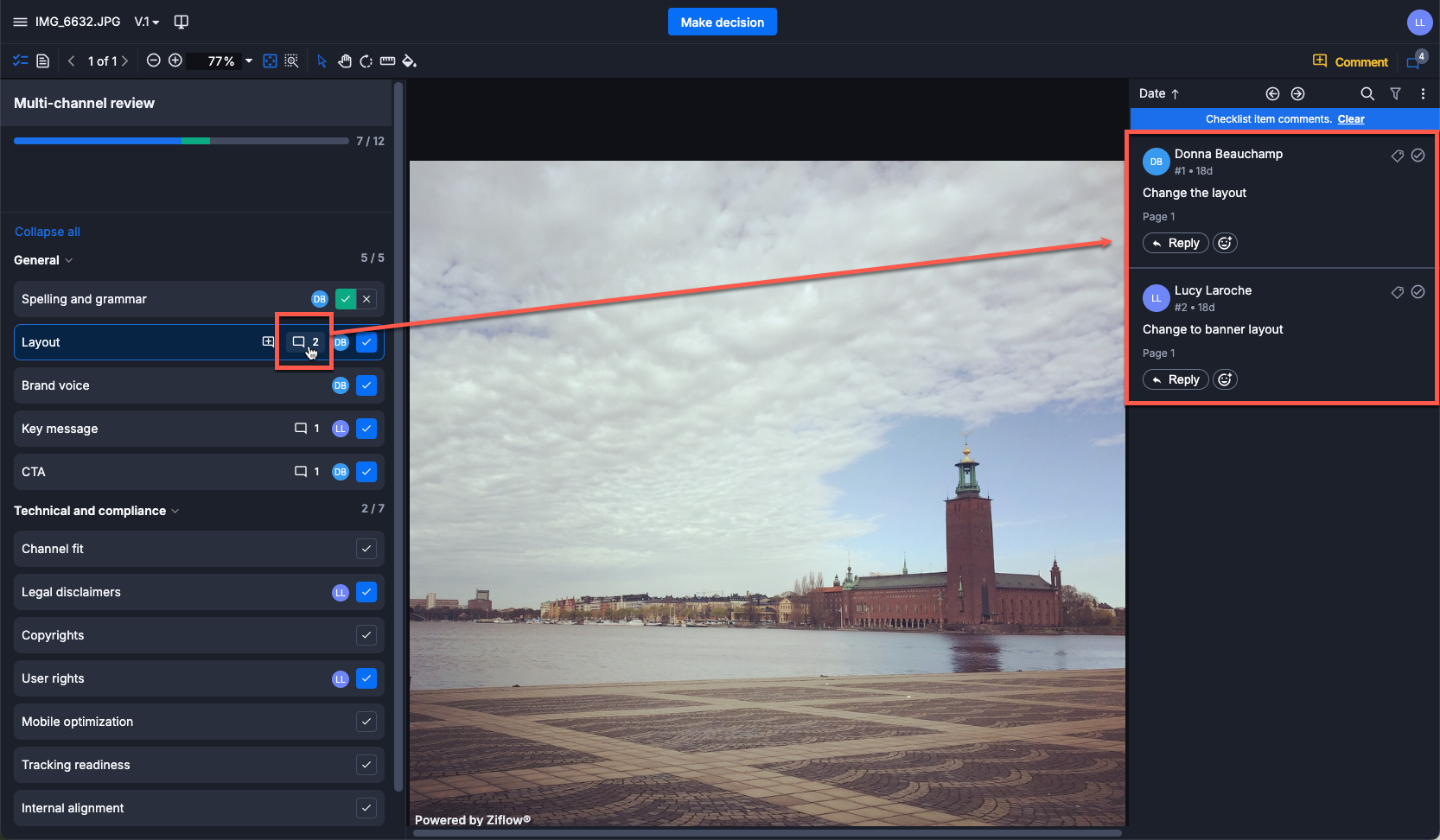The image size is (1440, 840).
Task: Select the ruler measure tool
Action: point(388,60)
